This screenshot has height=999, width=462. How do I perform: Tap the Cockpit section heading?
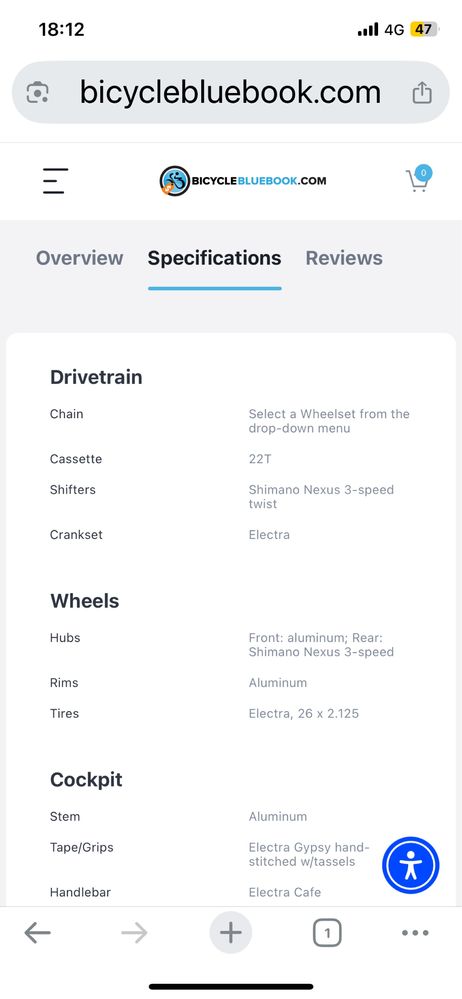86,780
